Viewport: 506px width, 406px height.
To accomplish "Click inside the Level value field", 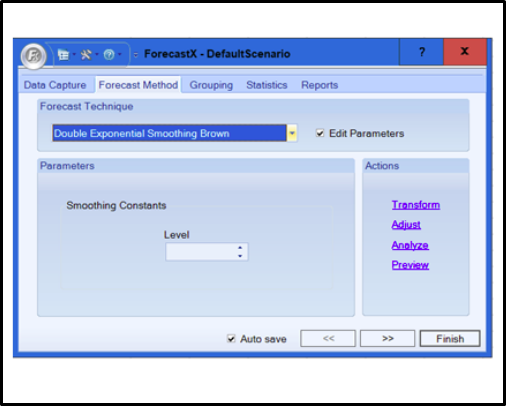I will point(201,252).
